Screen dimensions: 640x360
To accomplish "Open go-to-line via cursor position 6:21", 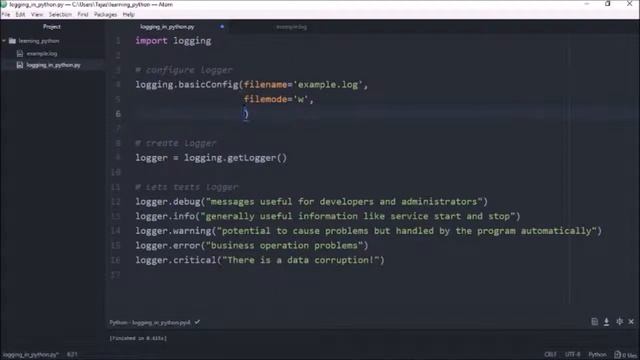I will pyautogui.click(x=72, y=354).
